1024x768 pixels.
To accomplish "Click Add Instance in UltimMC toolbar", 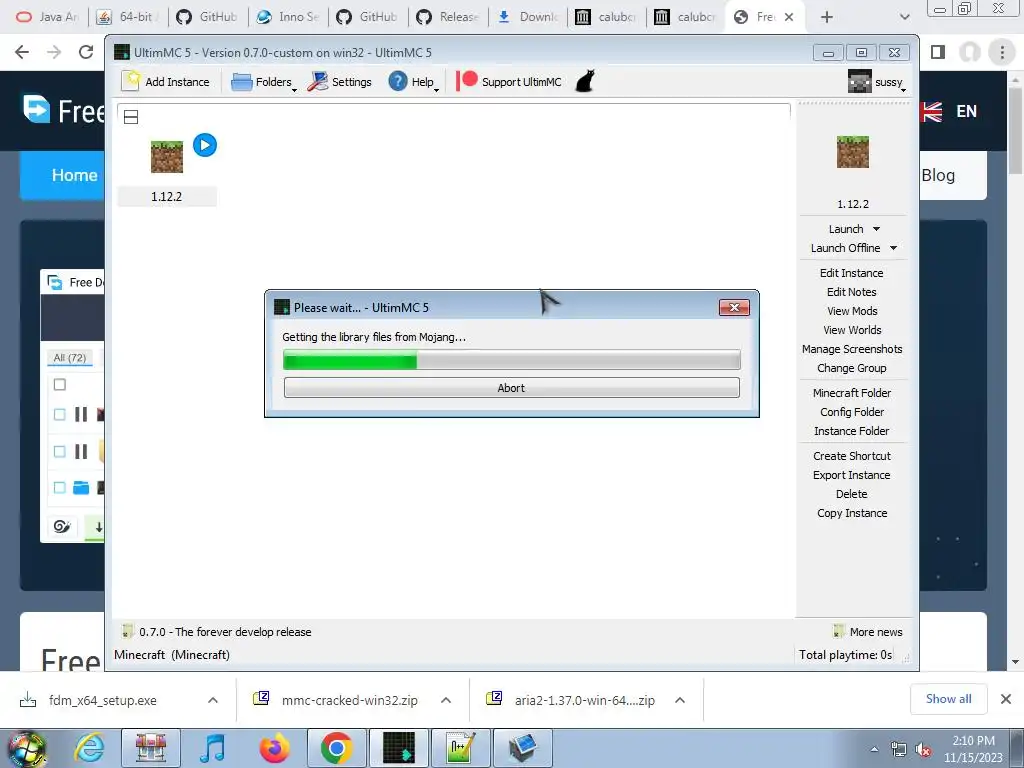I will (167, 82).
